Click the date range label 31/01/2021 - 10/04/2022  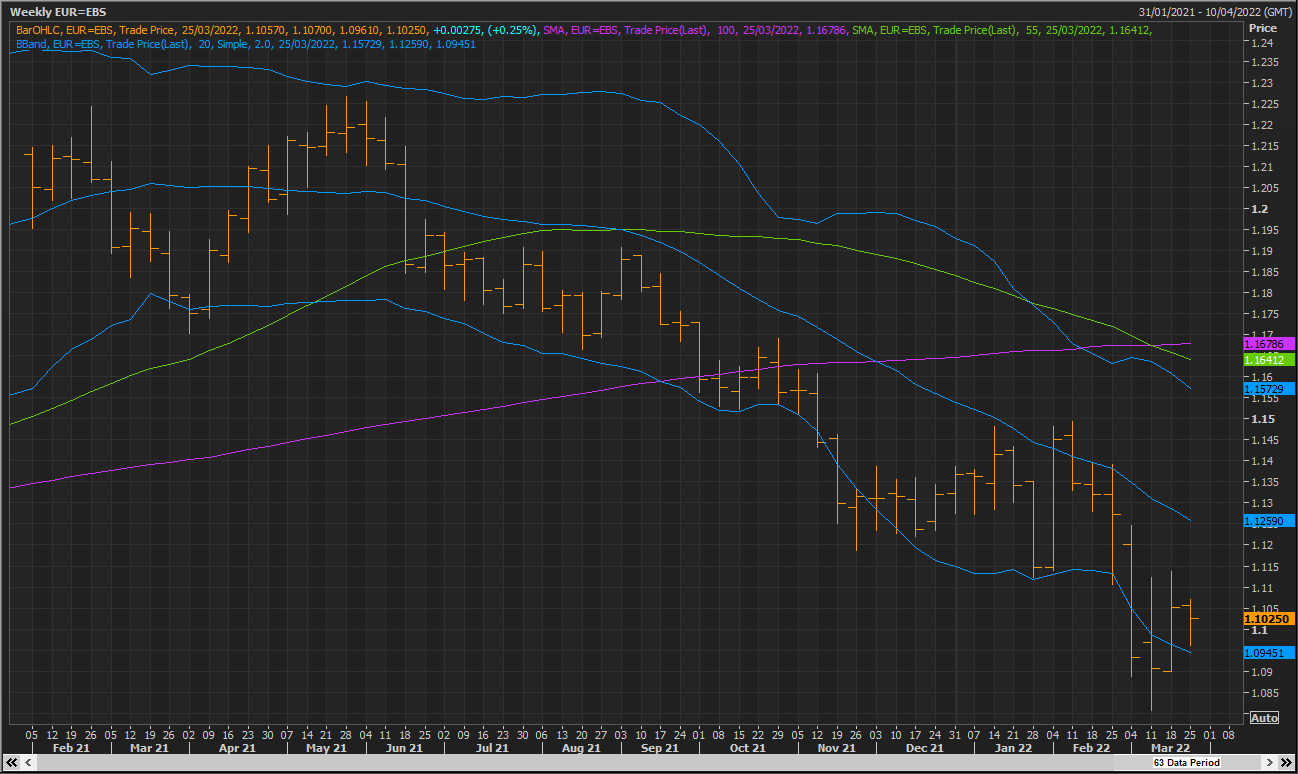pos(1215,12)
